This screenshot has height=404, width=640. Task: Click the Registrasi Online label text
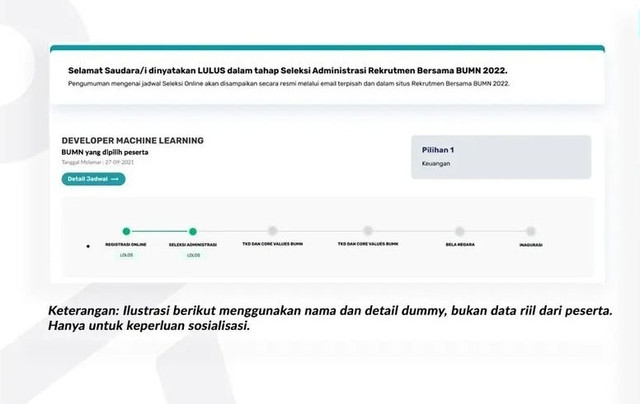[126, 244]
